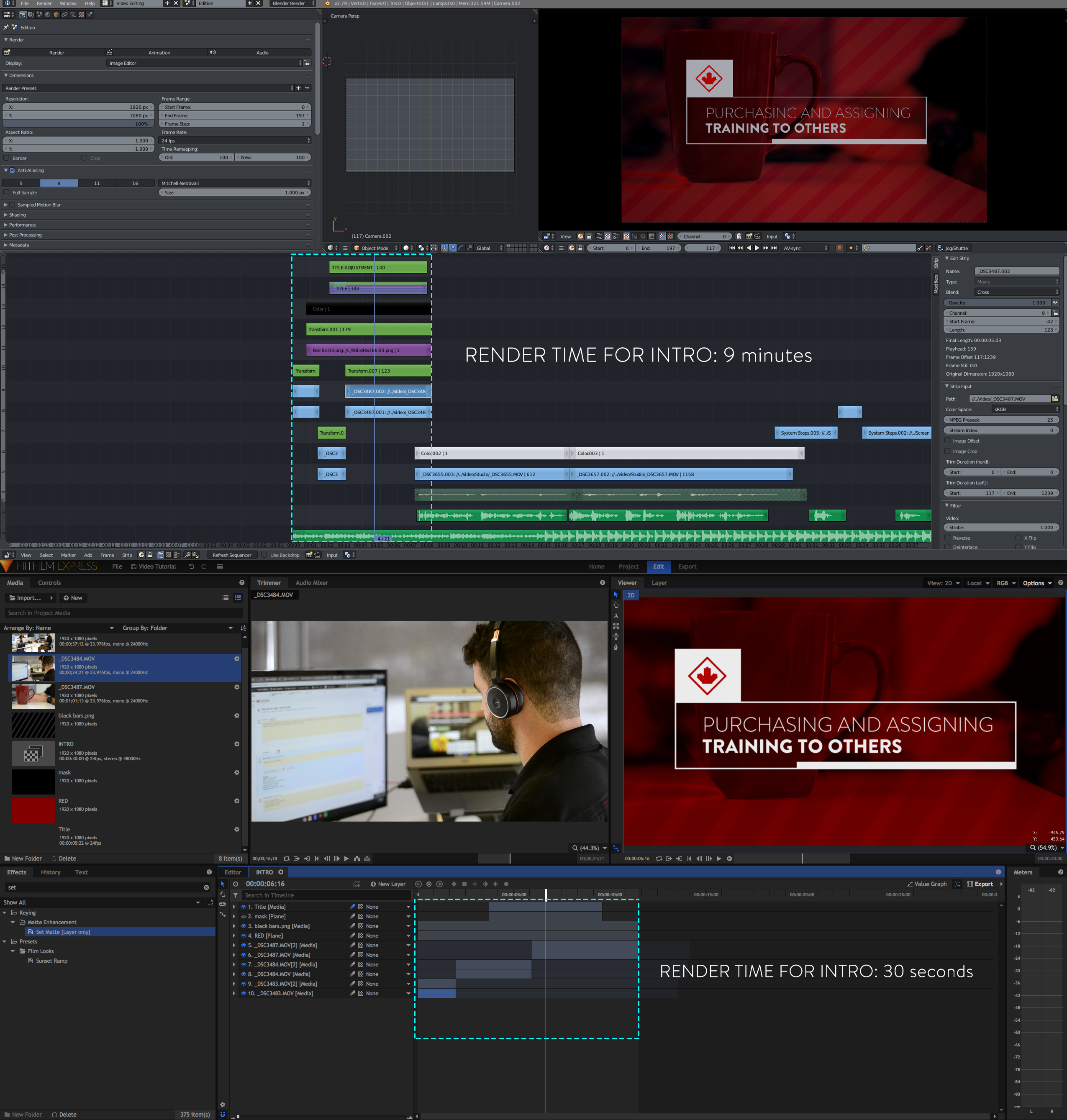1067x1120 pixels.
Task: Expand the 5. _DSC3487.MOV[2] layer row
Action: [x=234, y=946]
